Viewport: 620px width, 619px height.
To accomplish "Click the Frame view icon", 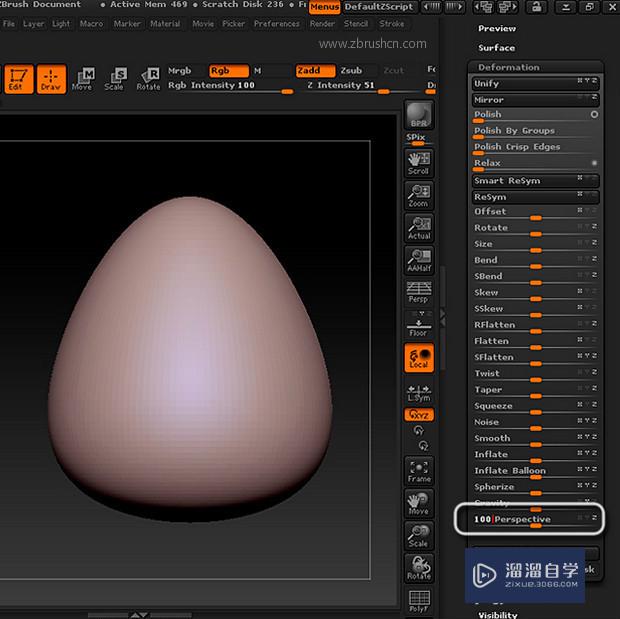I will click(419, 471).
